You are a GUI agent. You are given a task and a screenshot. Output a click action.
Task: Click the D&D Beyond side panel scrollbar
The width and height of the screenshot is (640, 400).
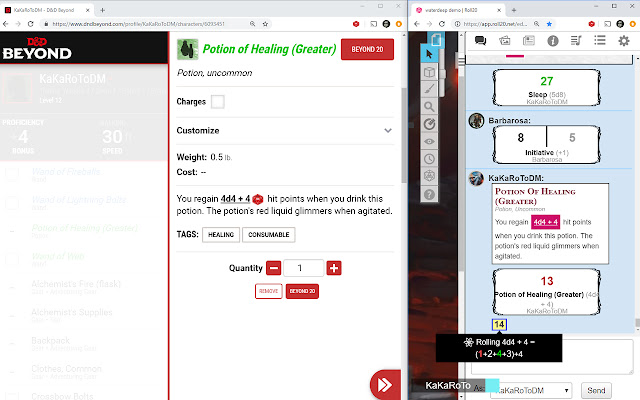(x=404, y=135)
